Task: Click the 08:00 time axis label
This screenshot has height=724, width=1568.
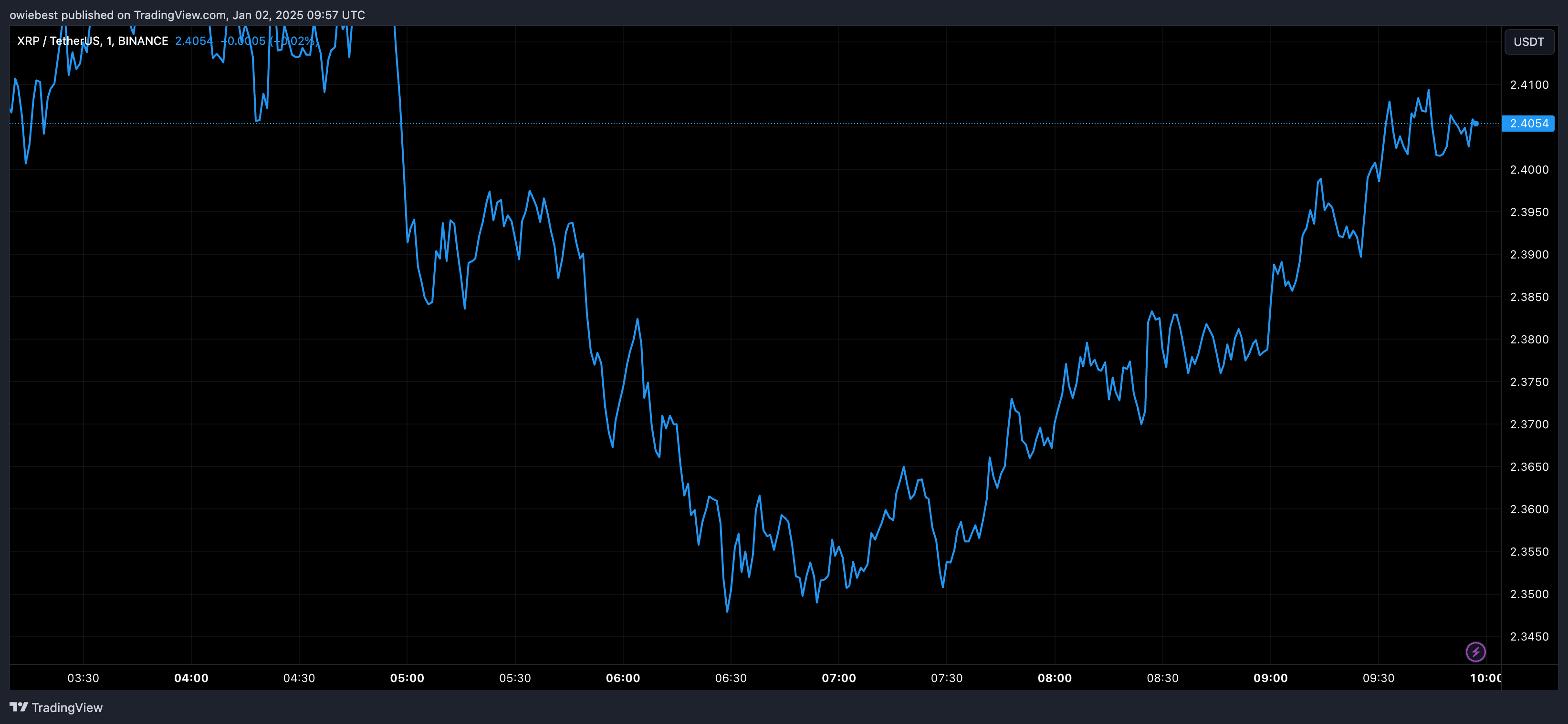Action: 1055,678
